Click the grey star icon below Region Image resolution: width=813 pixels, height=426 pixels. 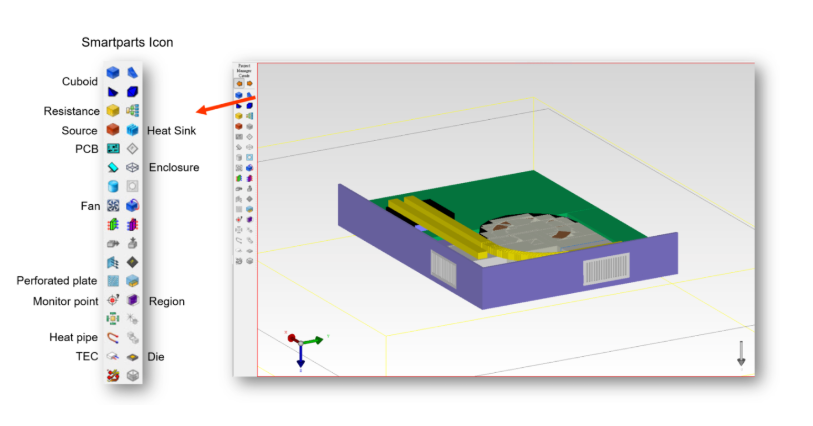click(x=132, y=318)
